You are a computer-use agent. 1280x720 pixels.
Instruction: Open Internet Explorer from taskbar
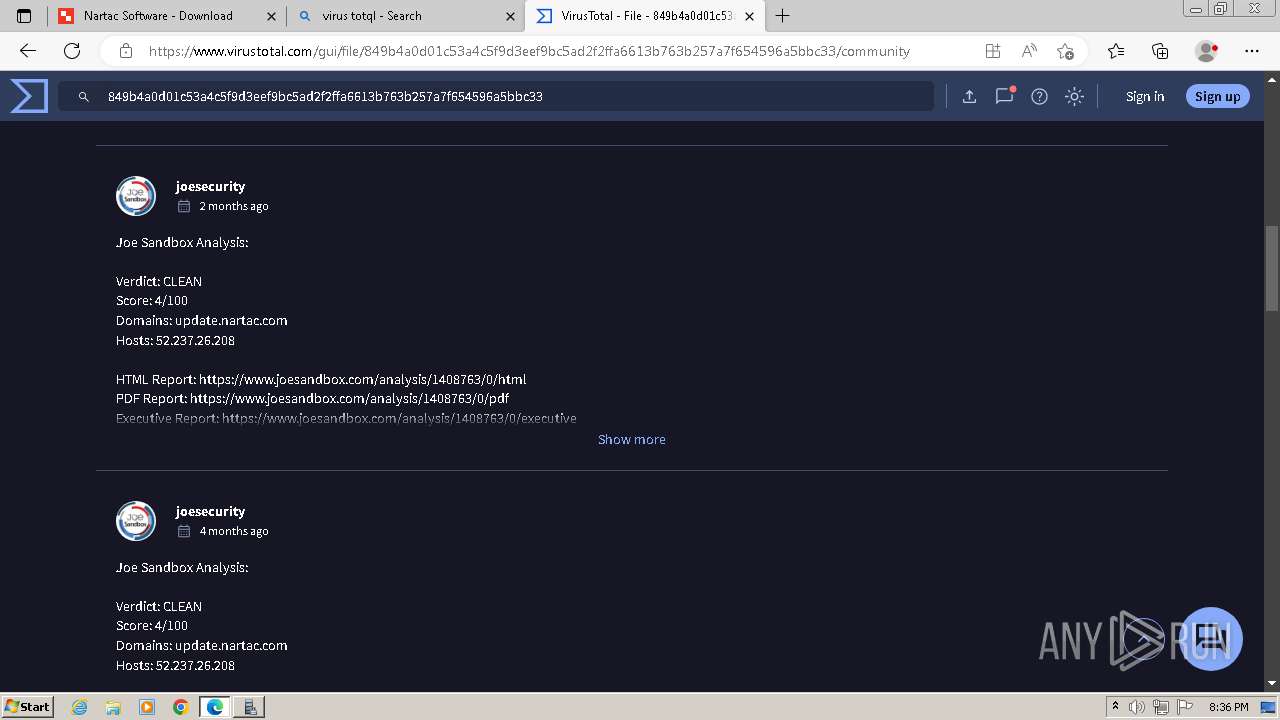tap(80, 707)
